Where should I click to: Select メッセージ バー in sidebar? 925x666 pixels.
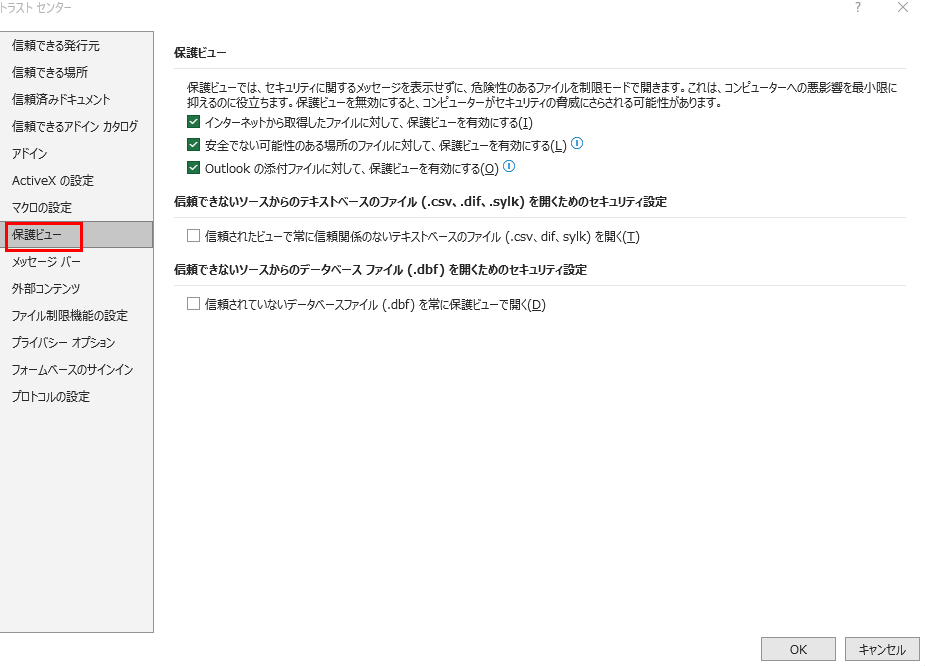click(47, 261)
